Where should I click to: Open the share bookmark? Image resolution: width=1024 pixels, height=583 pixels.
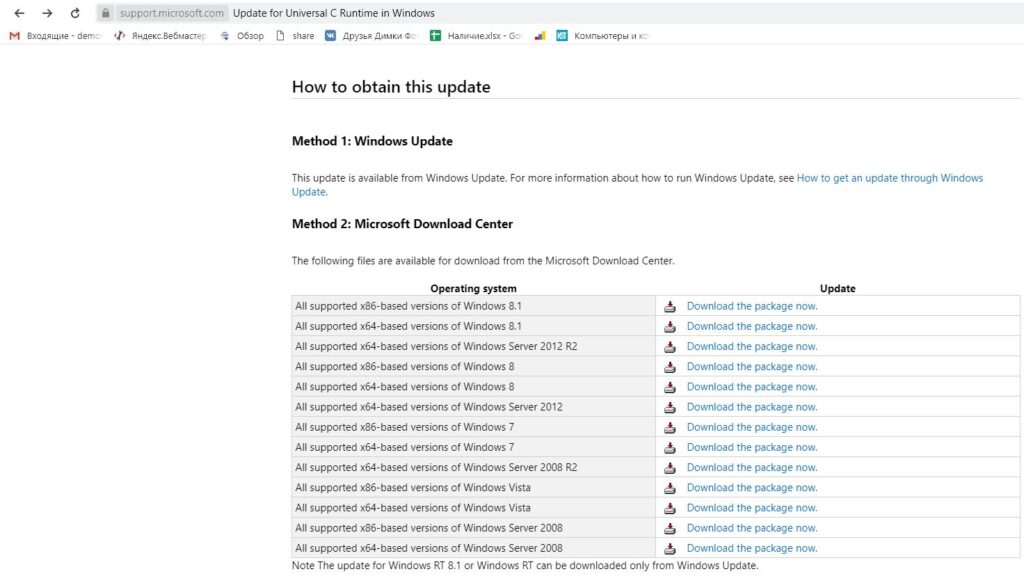295,36
